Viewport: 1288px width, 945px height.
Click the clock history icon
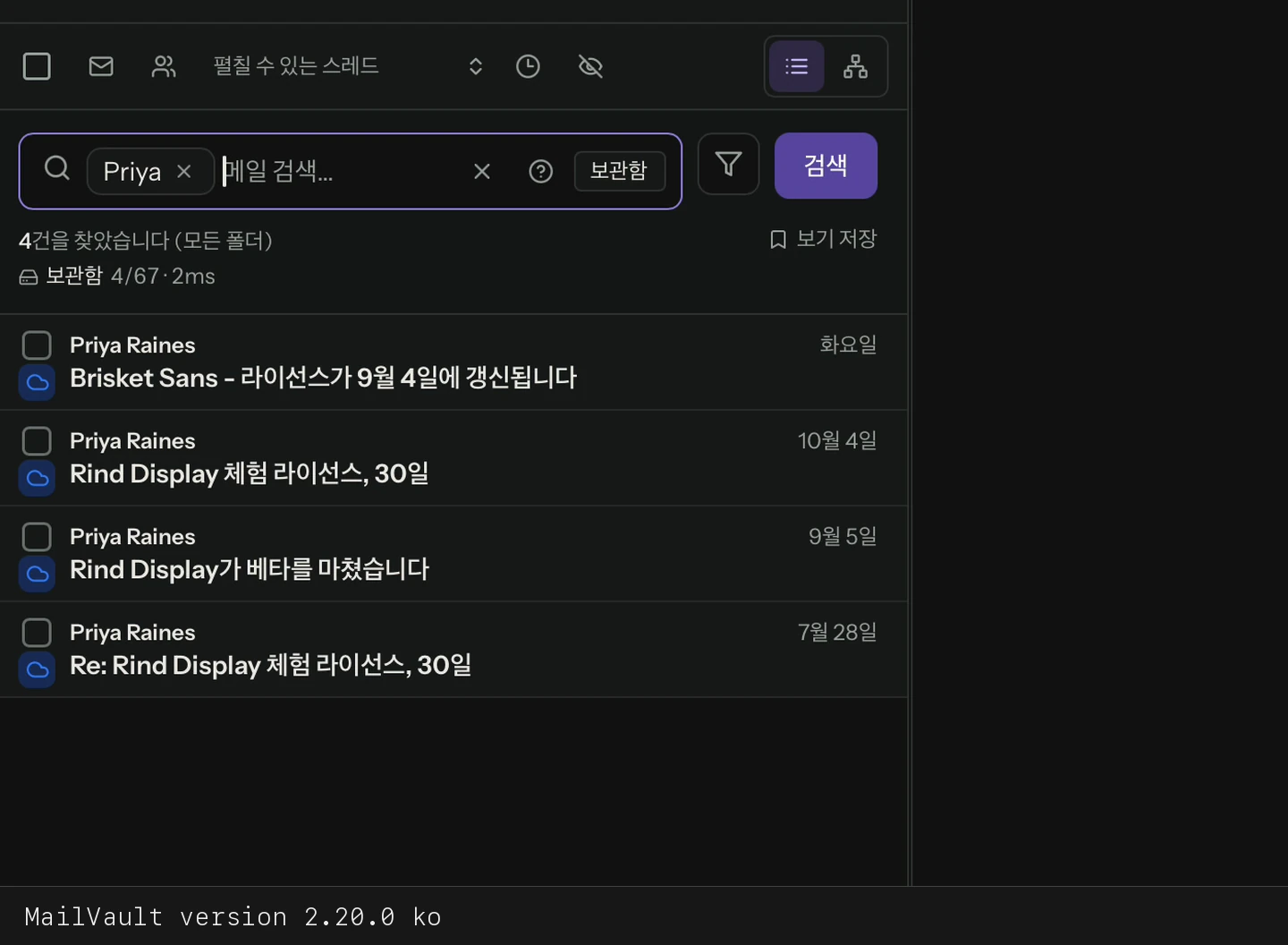pos(528,66)
